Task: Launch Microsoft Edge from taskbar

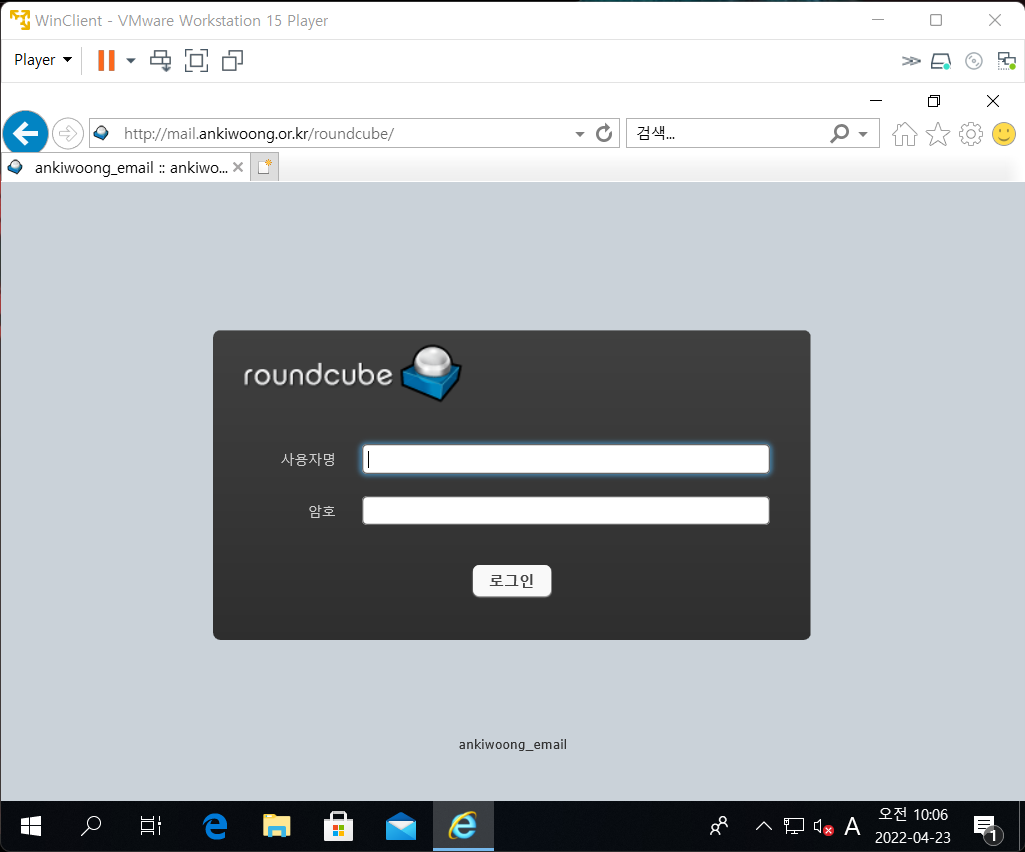Action: tap(215, 826)
